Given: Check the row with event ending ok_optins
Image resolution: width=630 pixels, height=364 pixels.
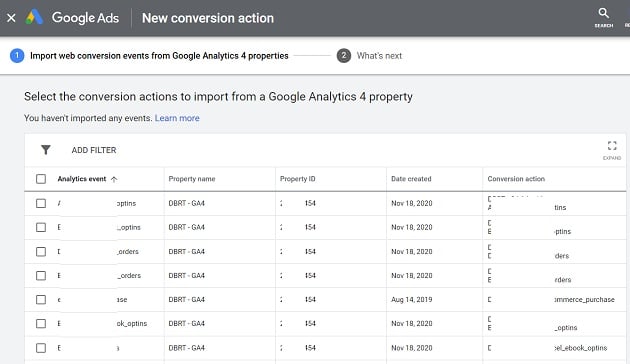Looking at the screenshot, I should (41, 324).
